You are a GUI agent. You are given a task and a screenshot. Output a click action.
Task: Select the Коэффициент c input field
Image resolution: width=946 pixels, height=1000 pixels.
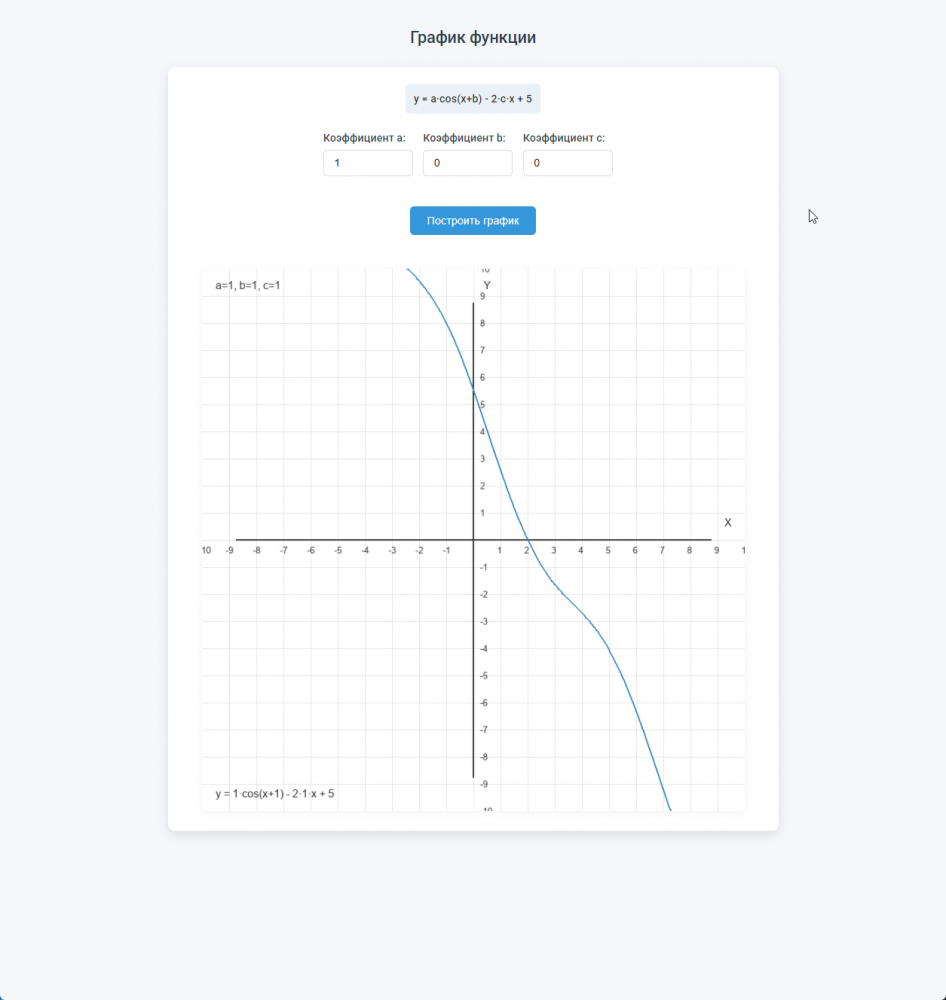568,163
